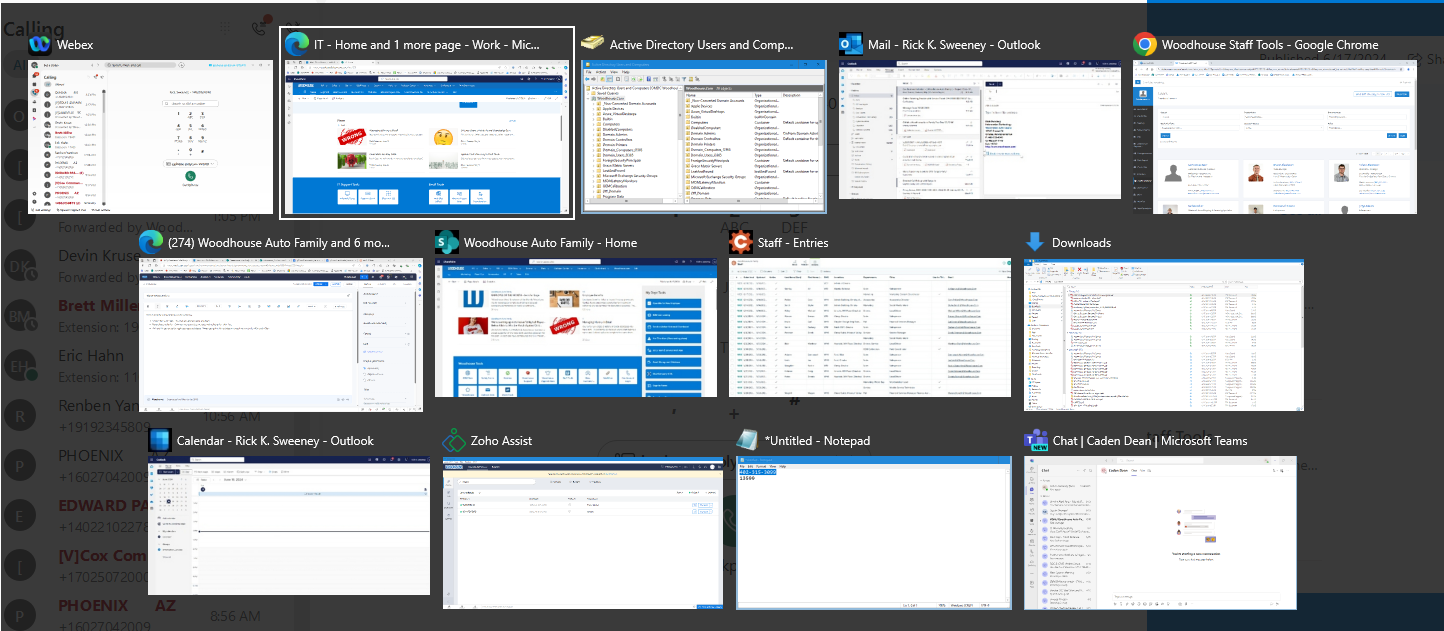
Task: Select the Zoho Assist window preview
Action: click(583, 532)
